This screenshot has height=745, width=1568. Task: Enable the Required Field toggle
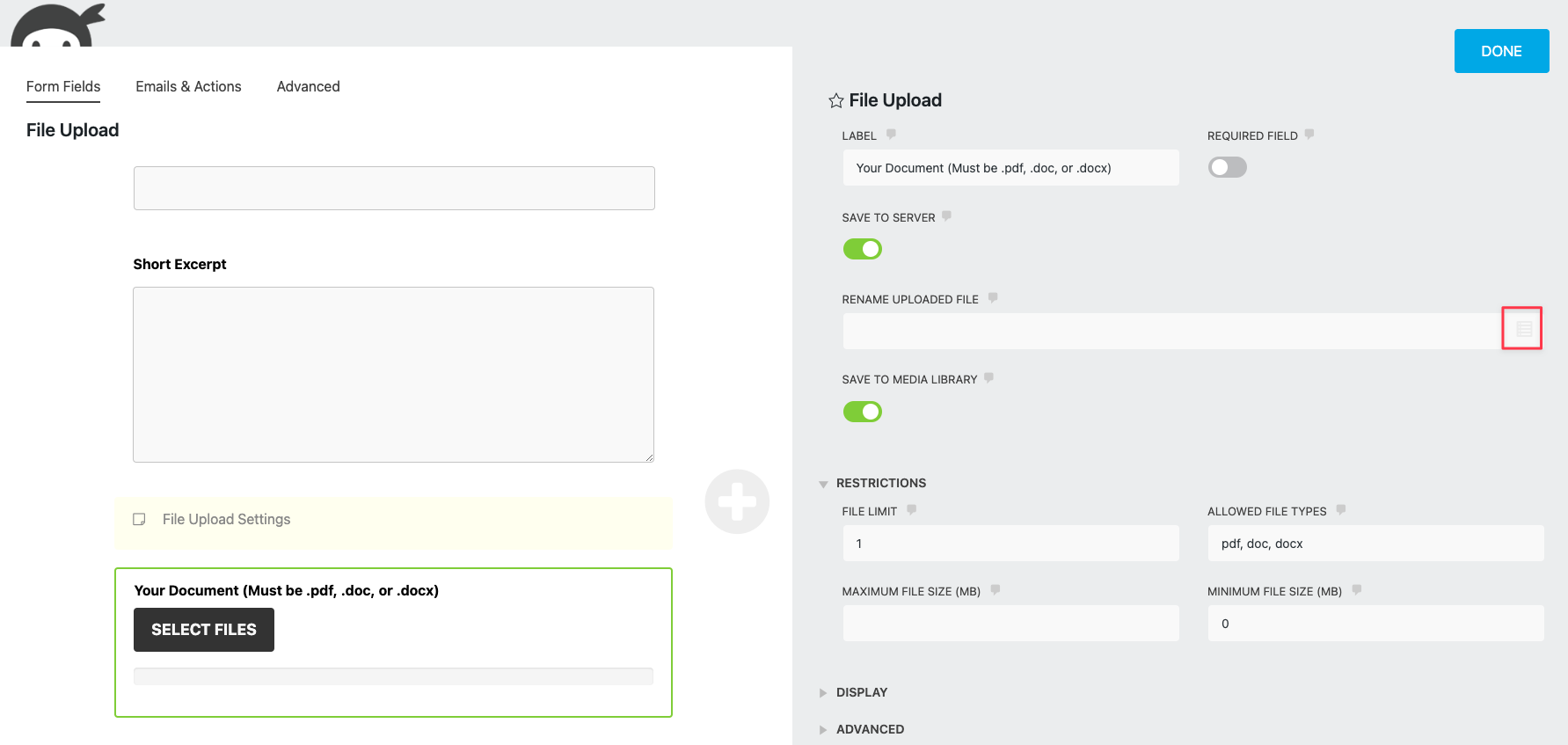coord(1227,167)
